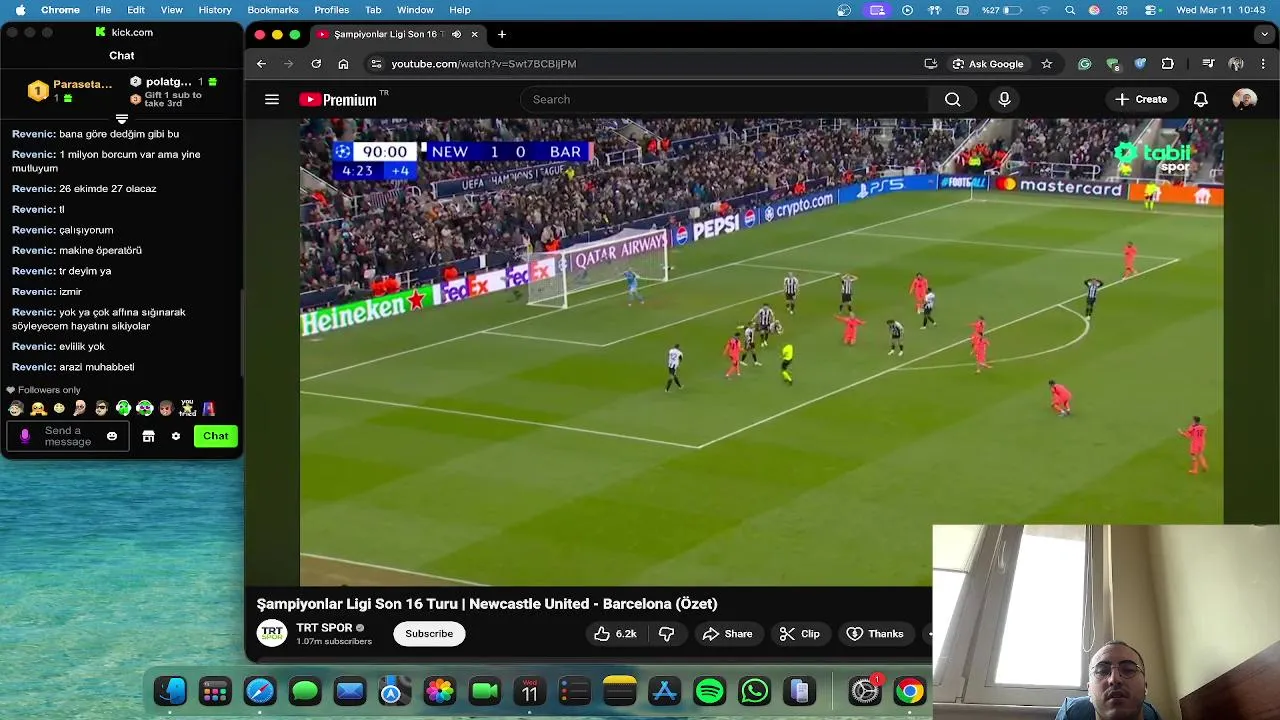The width and height of the screenshot is (1280, 720).
Task: Open FaceTime from the Dock
Action: pyautogui.click(x=485, y=691)
